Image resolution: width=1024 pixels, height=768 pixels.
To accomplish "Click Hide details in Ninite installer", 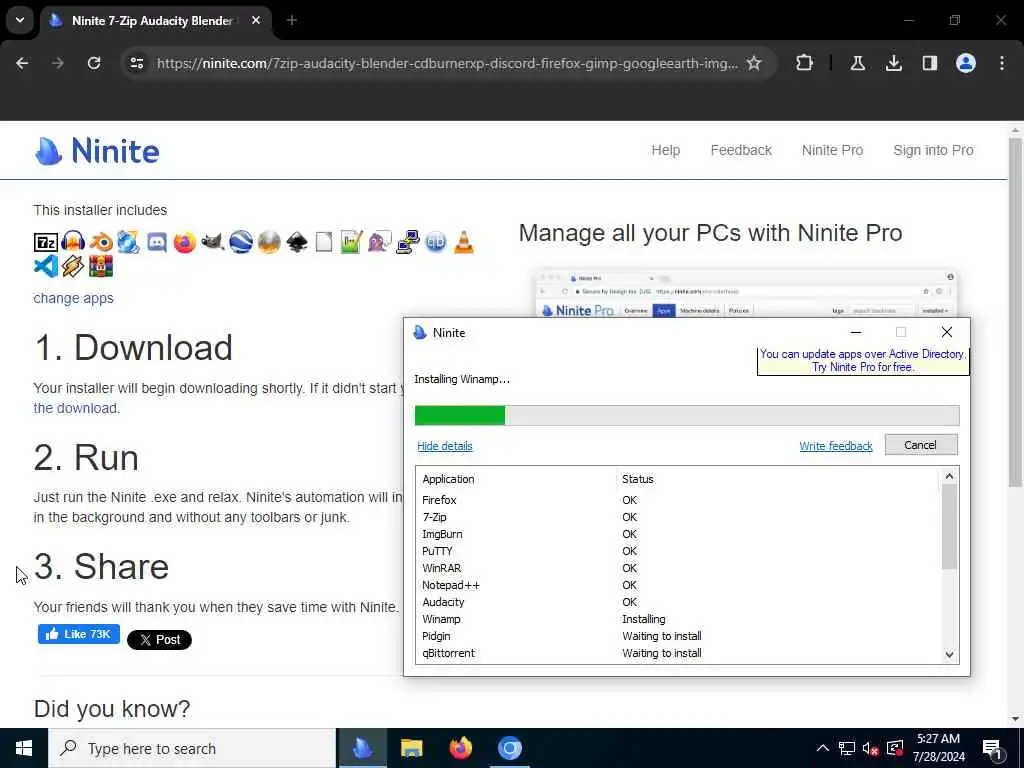I will tap(445, 446).
